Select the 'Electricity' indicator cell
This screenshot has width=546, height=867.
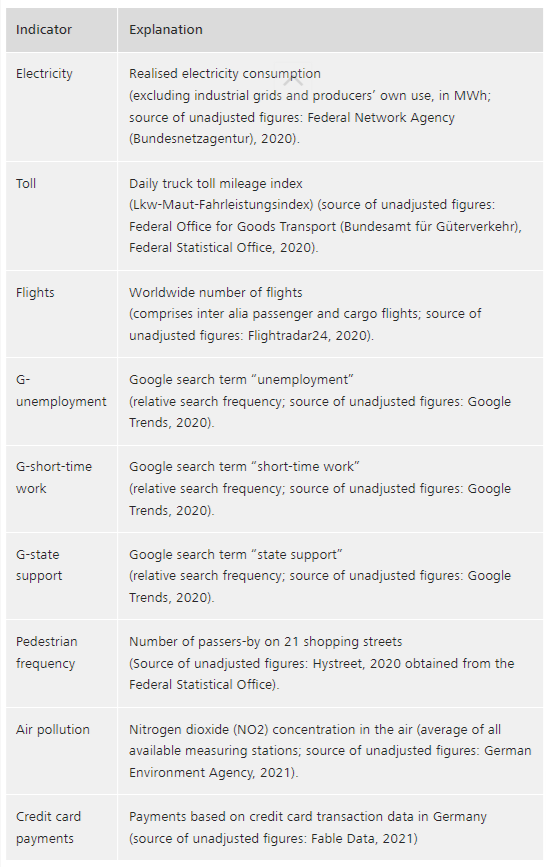click(x=61, y=107)
